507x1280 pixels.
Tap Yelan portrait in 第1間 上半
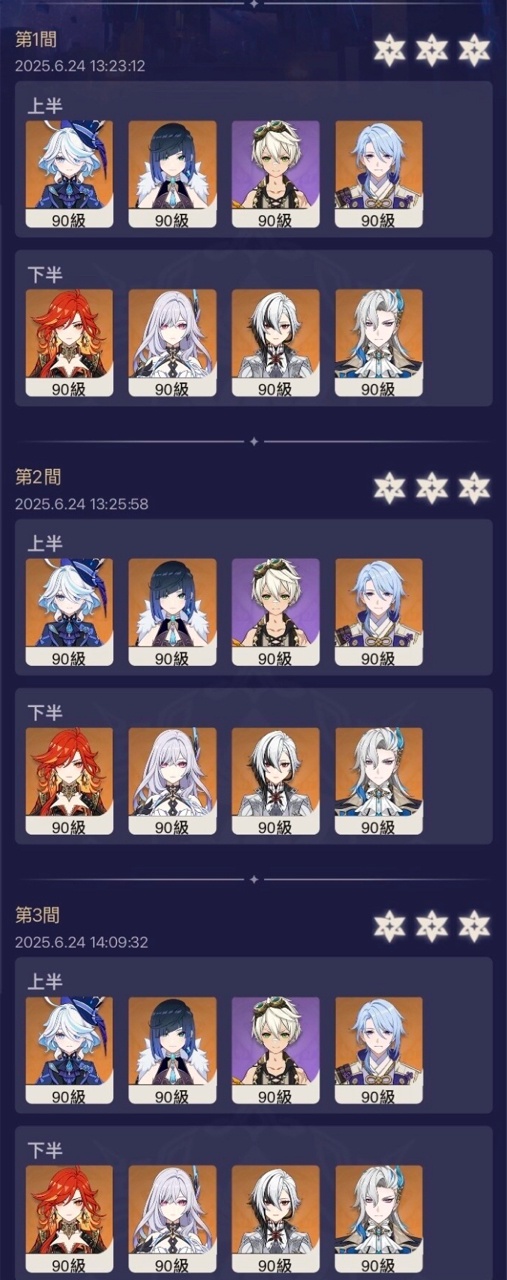pos(172,174)
